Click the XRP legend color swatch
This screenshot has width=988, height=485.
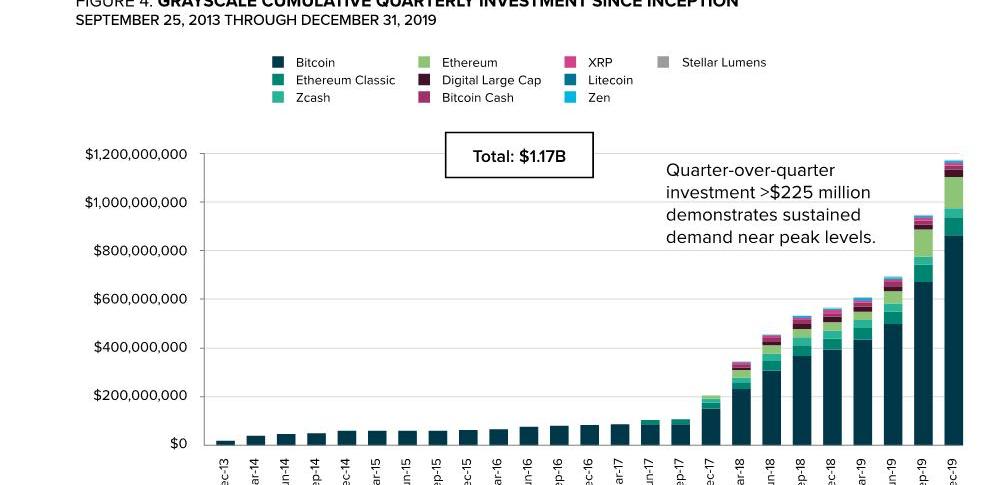pyautogui.click(x=570, y=62)
